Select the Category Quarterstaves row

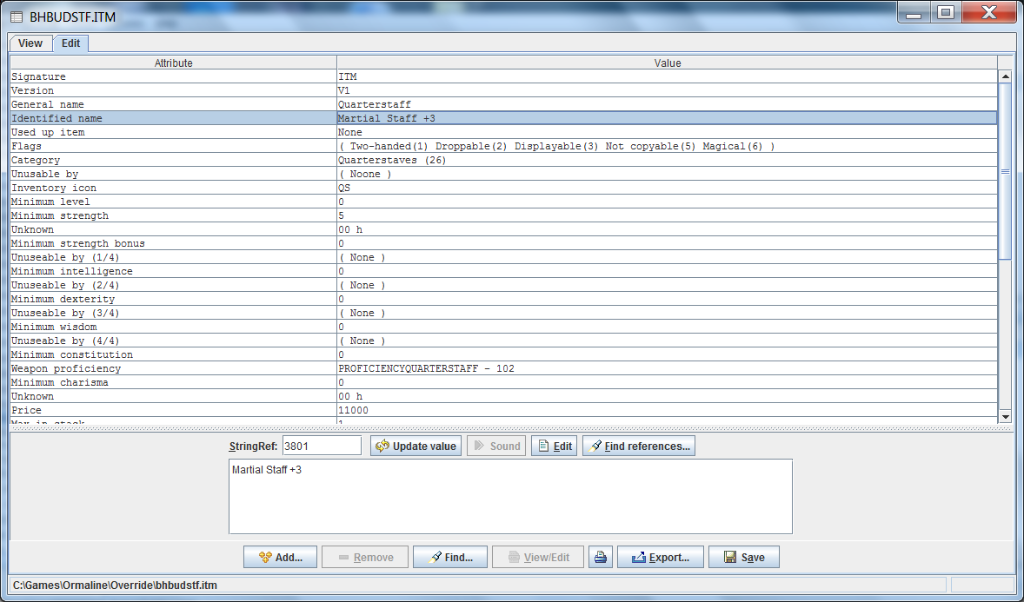(173, 160)
